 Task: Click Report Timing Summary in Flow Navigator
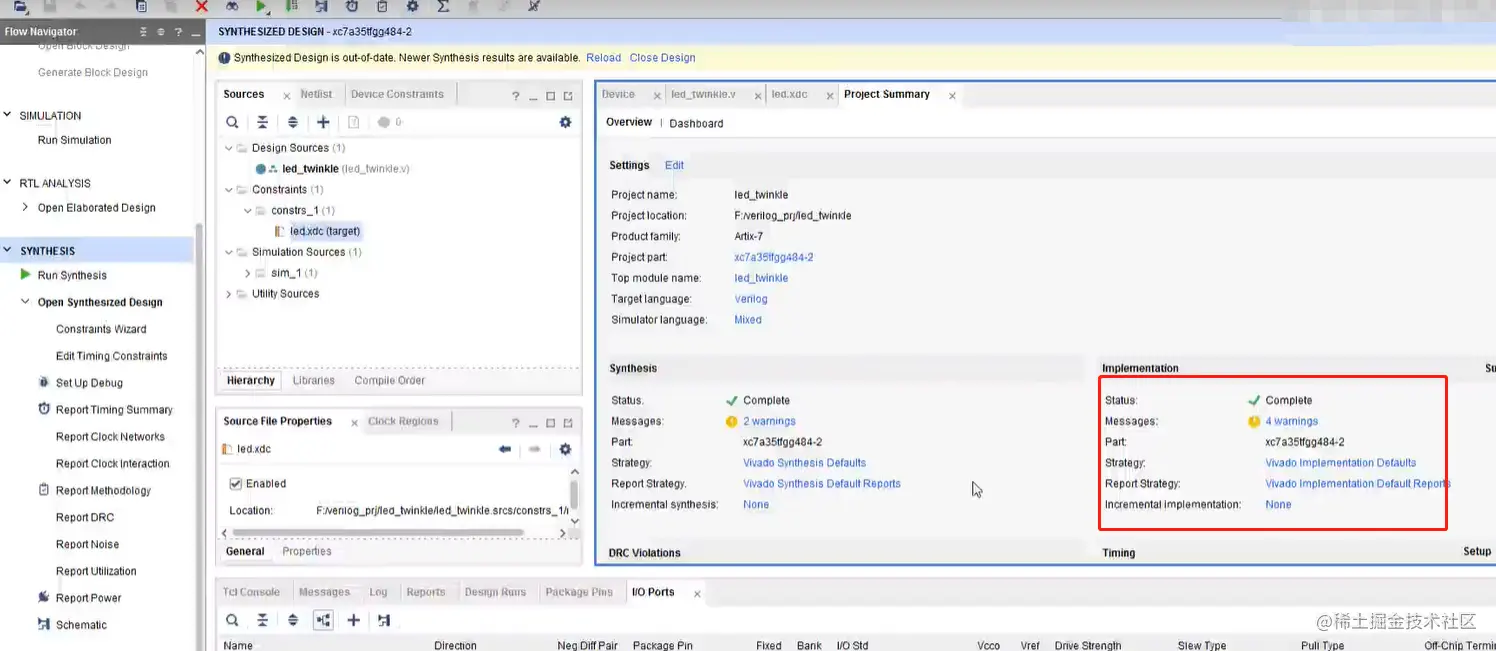pos(114,409)
